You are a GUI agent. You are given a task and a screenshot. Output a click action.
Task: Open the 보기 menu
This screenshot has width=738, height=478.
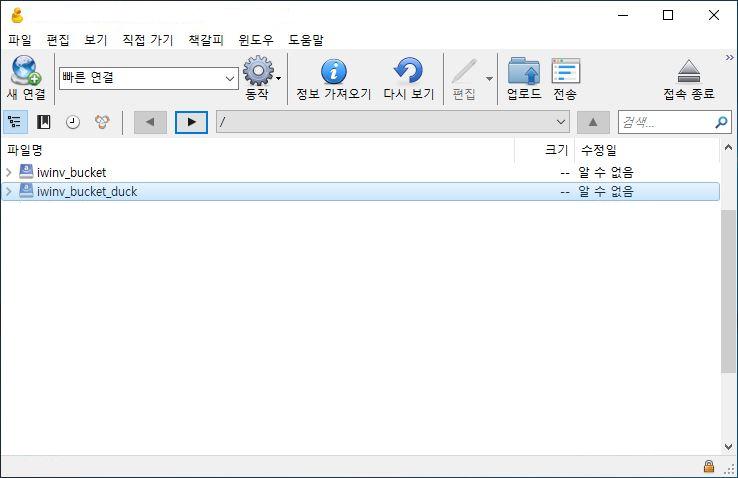(96, 40)
